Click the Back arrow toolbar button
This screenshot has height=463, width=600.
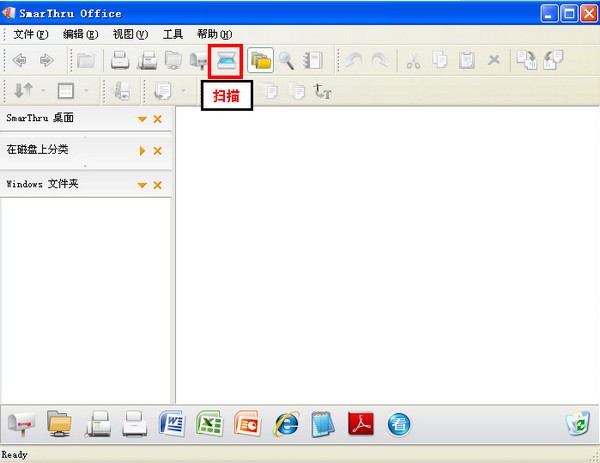click(x=20, y=60)
